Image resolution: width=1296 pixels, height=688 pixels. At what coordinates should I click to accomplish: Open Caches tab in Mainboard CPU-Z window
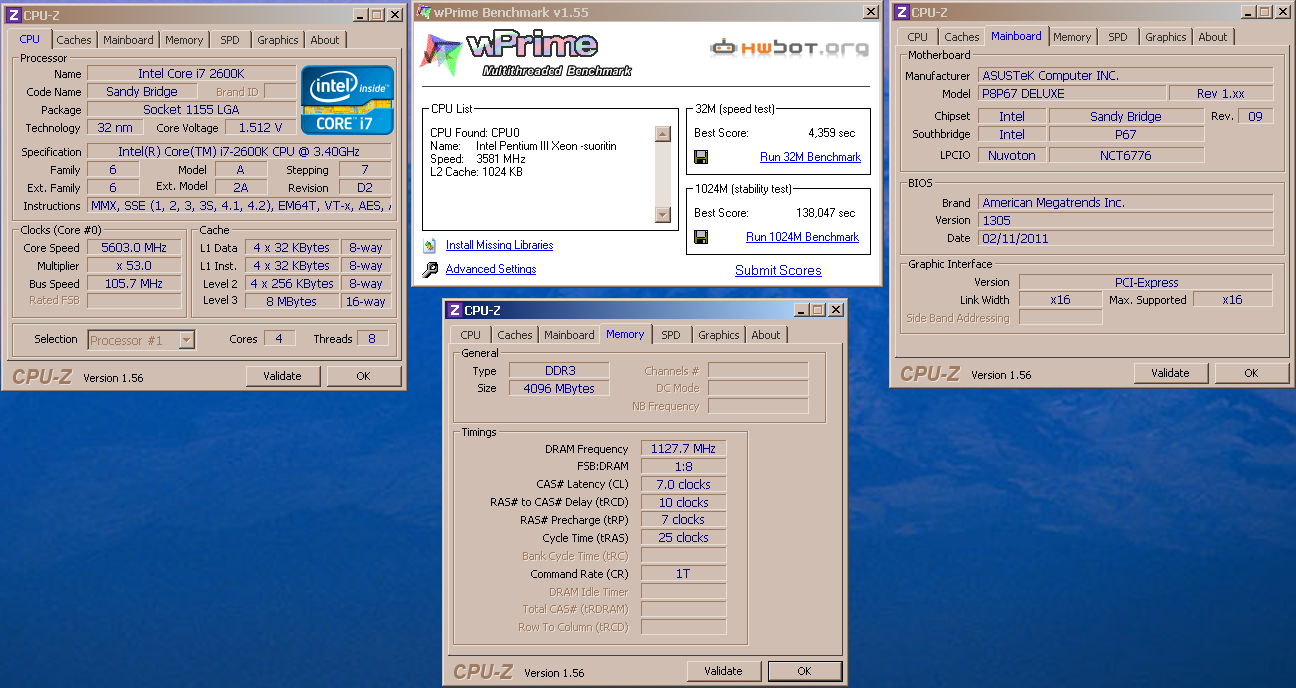point(962,37)
